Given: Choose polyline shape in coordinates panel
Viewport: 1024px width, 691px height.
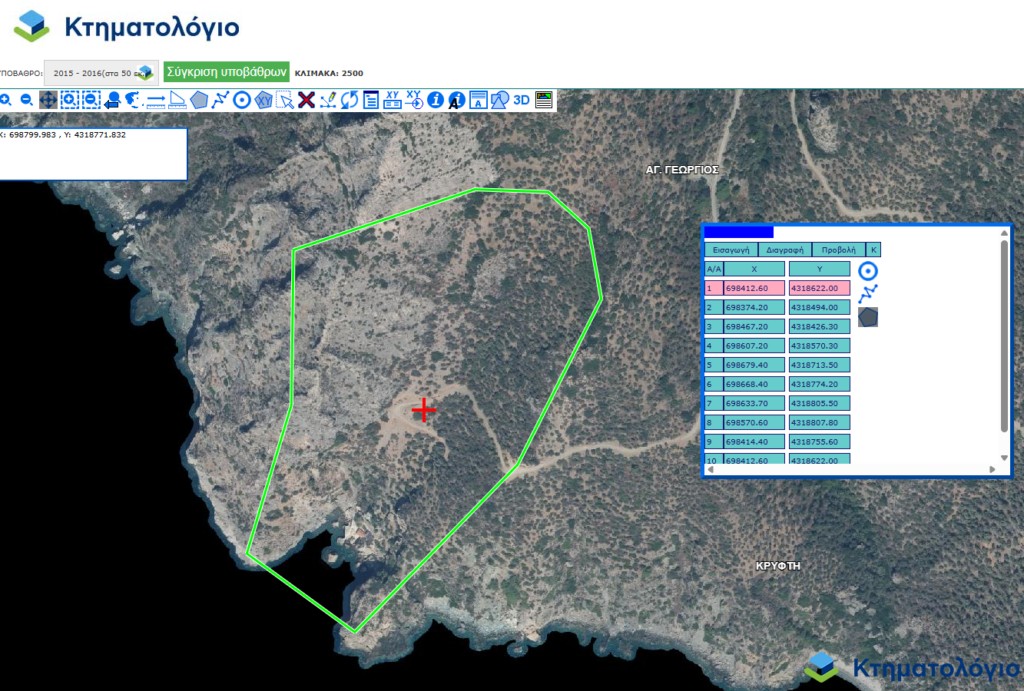Looking at the screenshot, I should (x=868, y=293).
